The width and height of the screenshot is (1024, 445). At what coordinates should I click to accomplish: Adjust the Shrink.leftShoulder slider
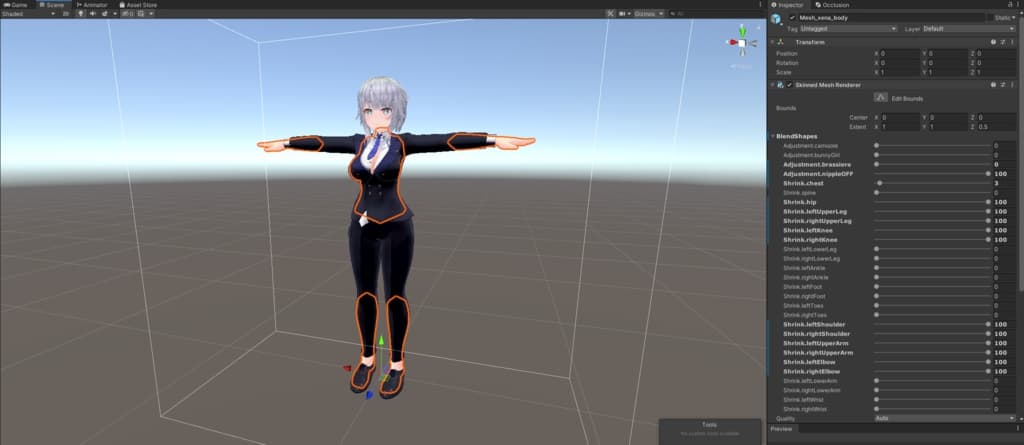point(932,324)
